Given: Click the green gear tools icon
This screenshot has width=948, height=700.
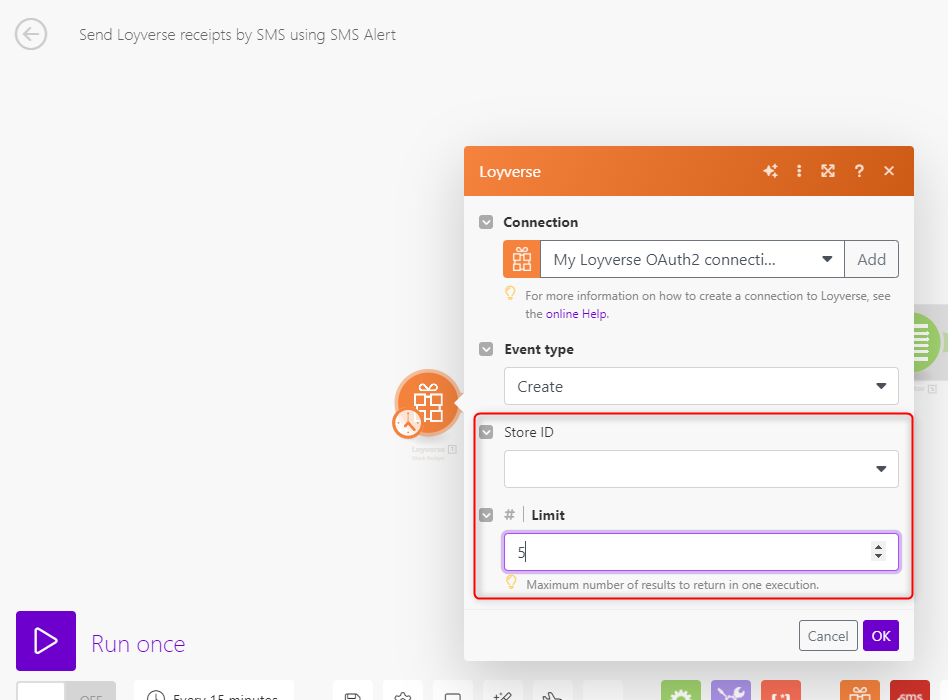Looking at the screenshot, I should tap(681, 692).
